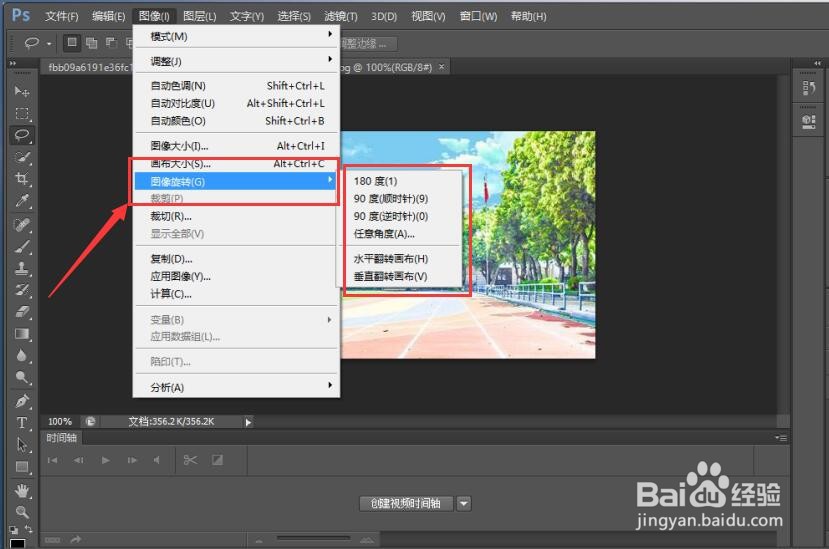Select the Hand tool

click(22, 491)
